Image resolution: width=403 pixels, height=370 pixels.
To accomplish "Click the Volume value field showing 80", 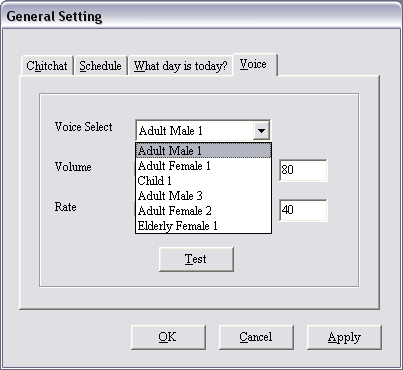I will (x=303, y=170).
